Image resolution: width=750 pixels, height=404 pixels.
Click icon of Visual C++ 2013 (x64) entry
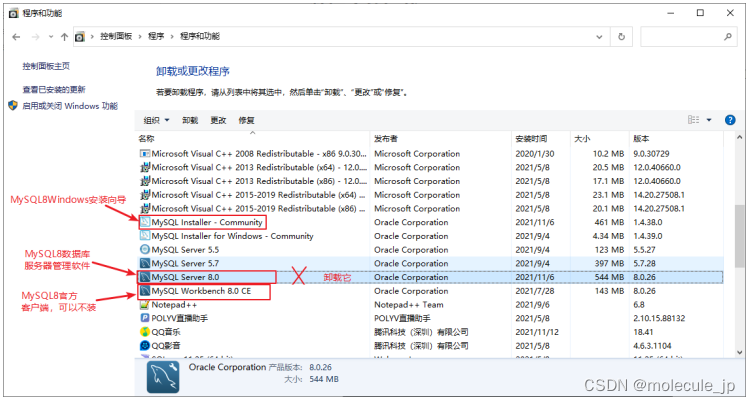tap(144, 167)
